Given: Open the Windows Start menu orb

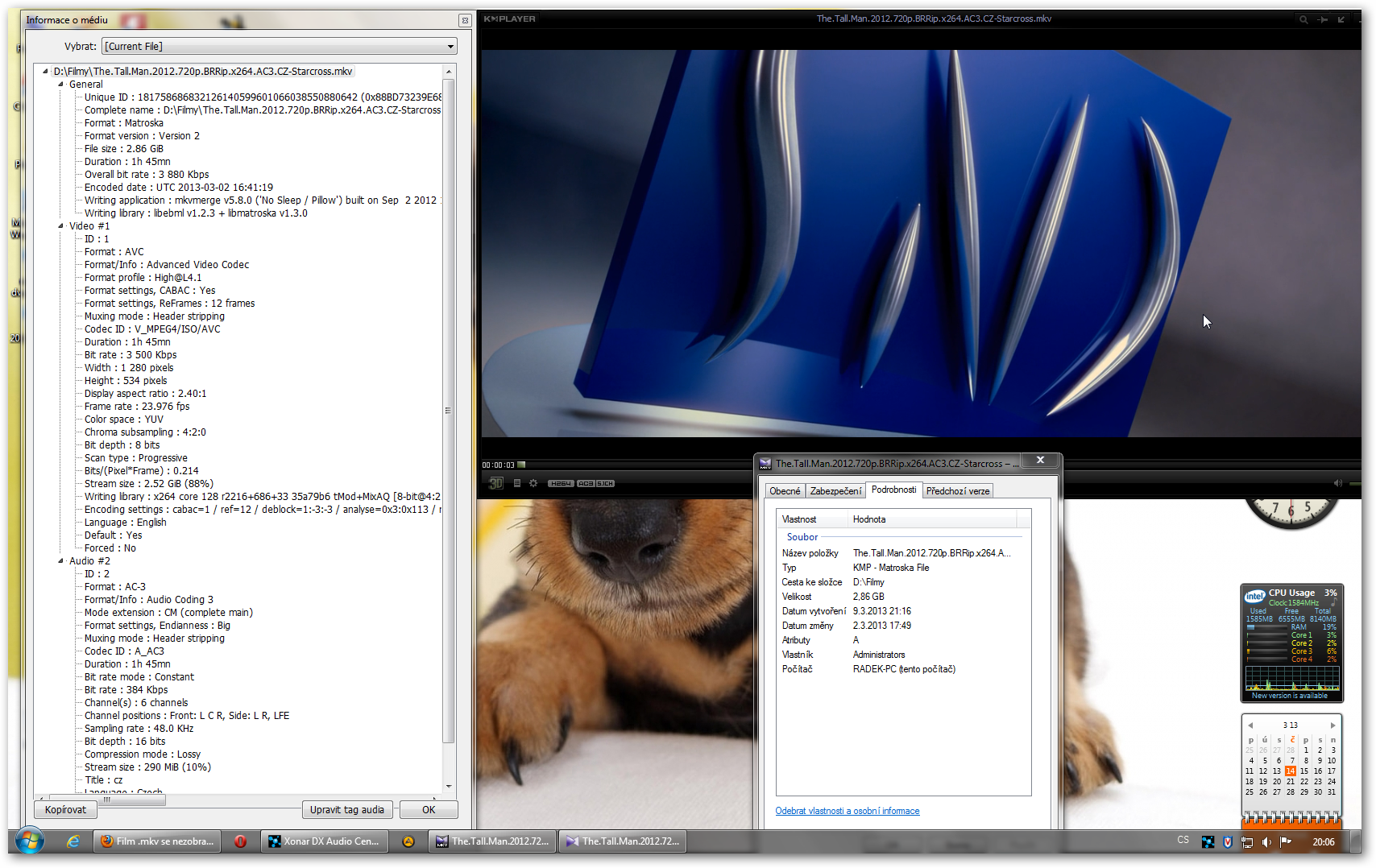Looking at the screenshot, I should (30, 841).
